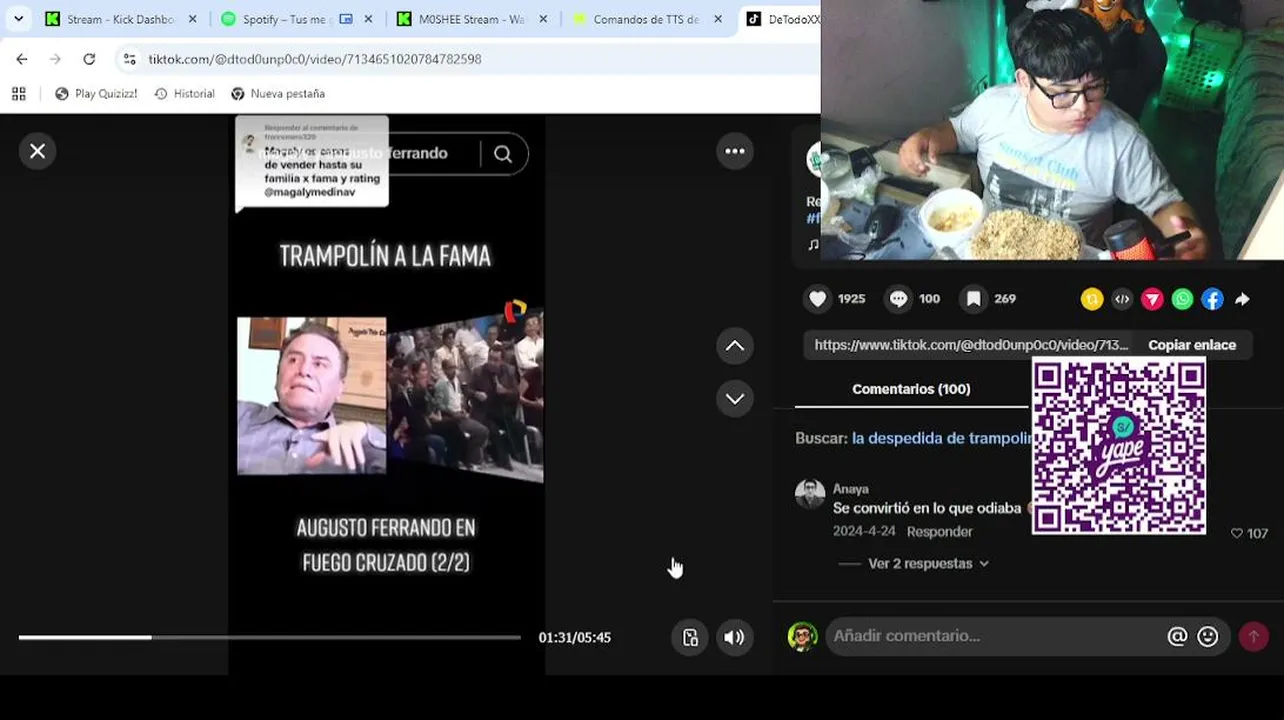Go to the previous video with up arrow
1284x720 pixels.
pyautogui.click(x=735, y=346)
